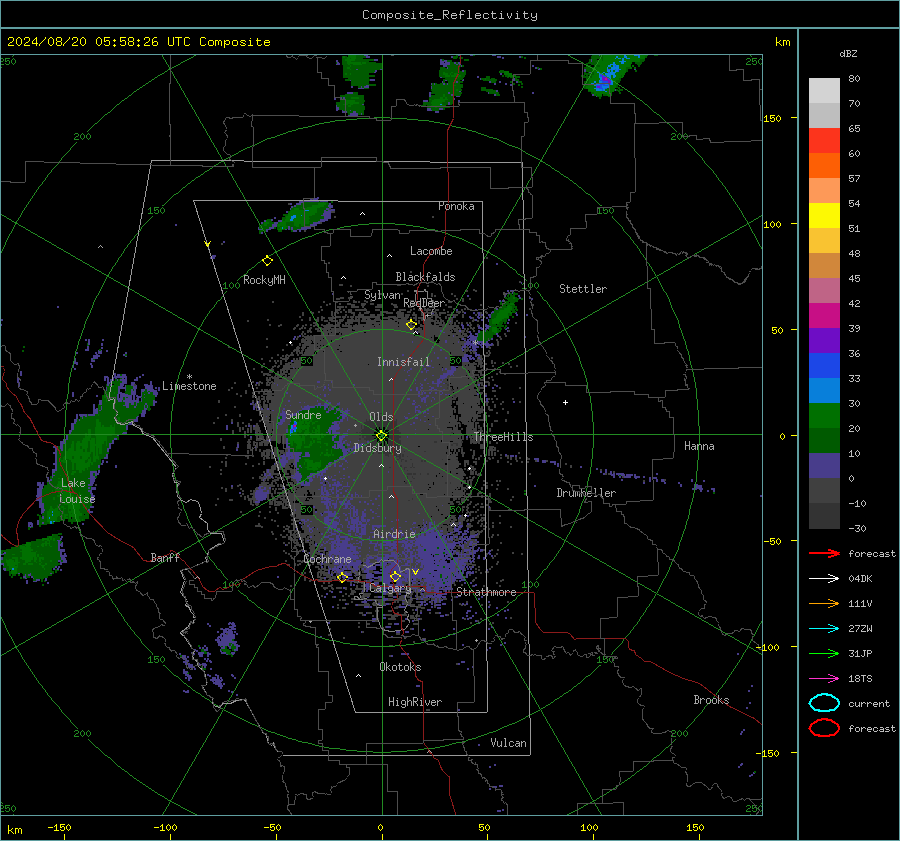Click the 33 dBZ blue color swatch
Screen dimensions: 900x841
(824, 366)
